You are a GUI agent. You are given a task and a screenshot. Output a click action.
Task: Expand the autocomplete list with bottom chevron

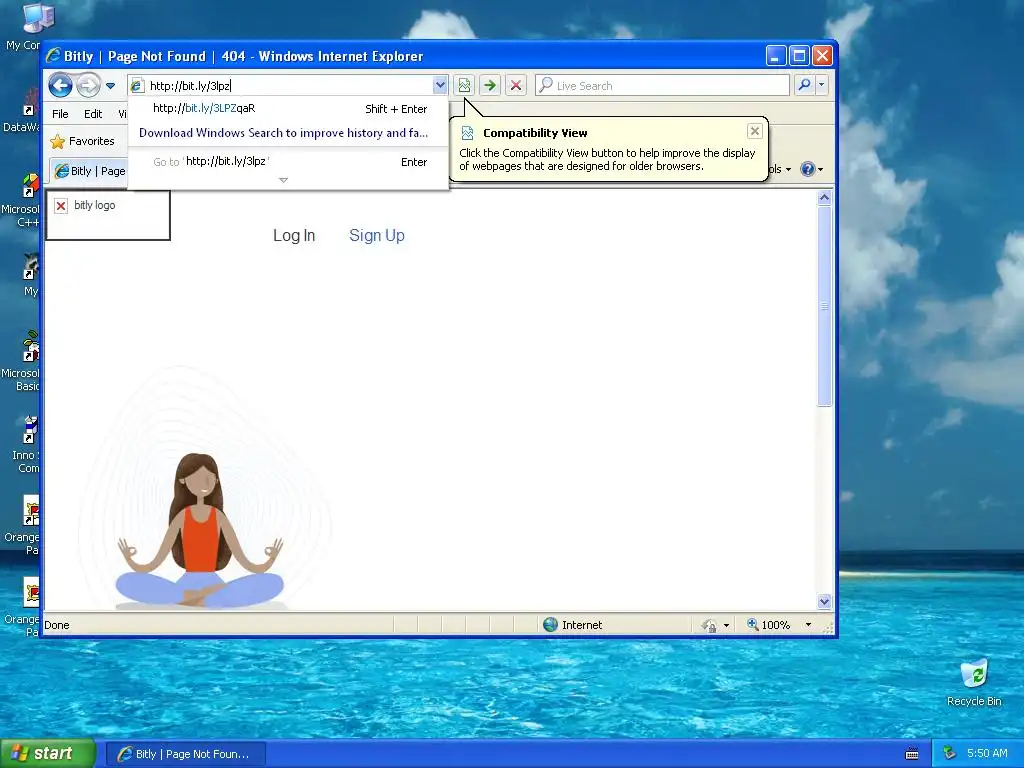tap(283, 180)
